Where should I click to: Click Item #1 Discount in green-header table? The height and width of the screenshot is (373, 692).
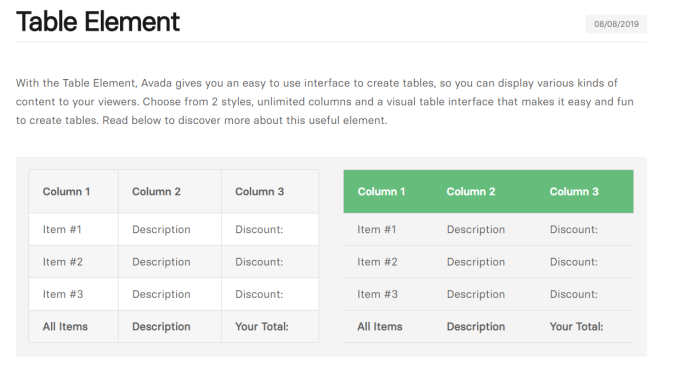(x=574, y=230)
